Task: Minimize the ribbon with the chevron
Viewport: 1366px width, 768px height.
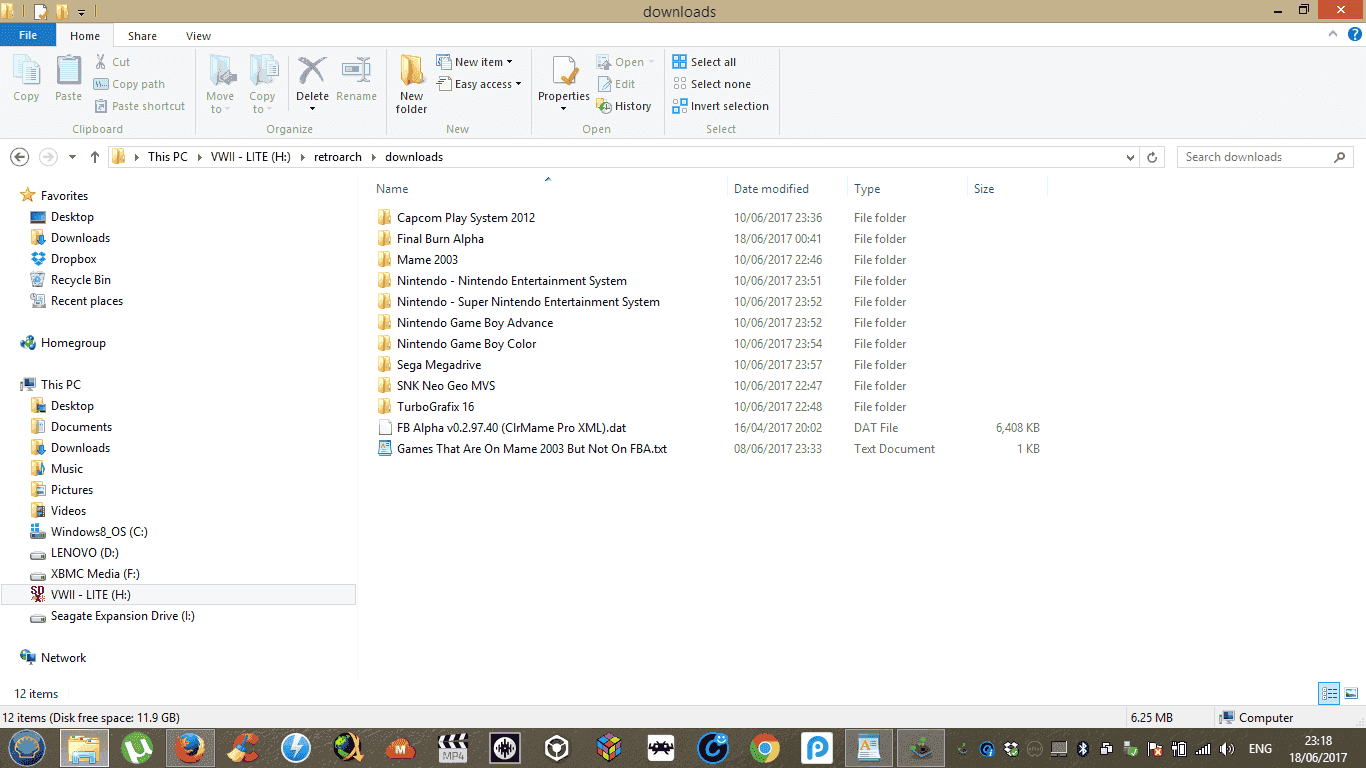Action: (x=1333, y=35)
